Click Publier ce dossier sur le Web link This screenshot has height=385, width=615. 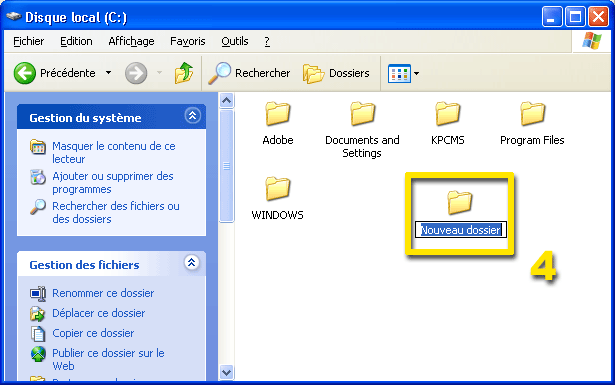(x=108, y=359)
